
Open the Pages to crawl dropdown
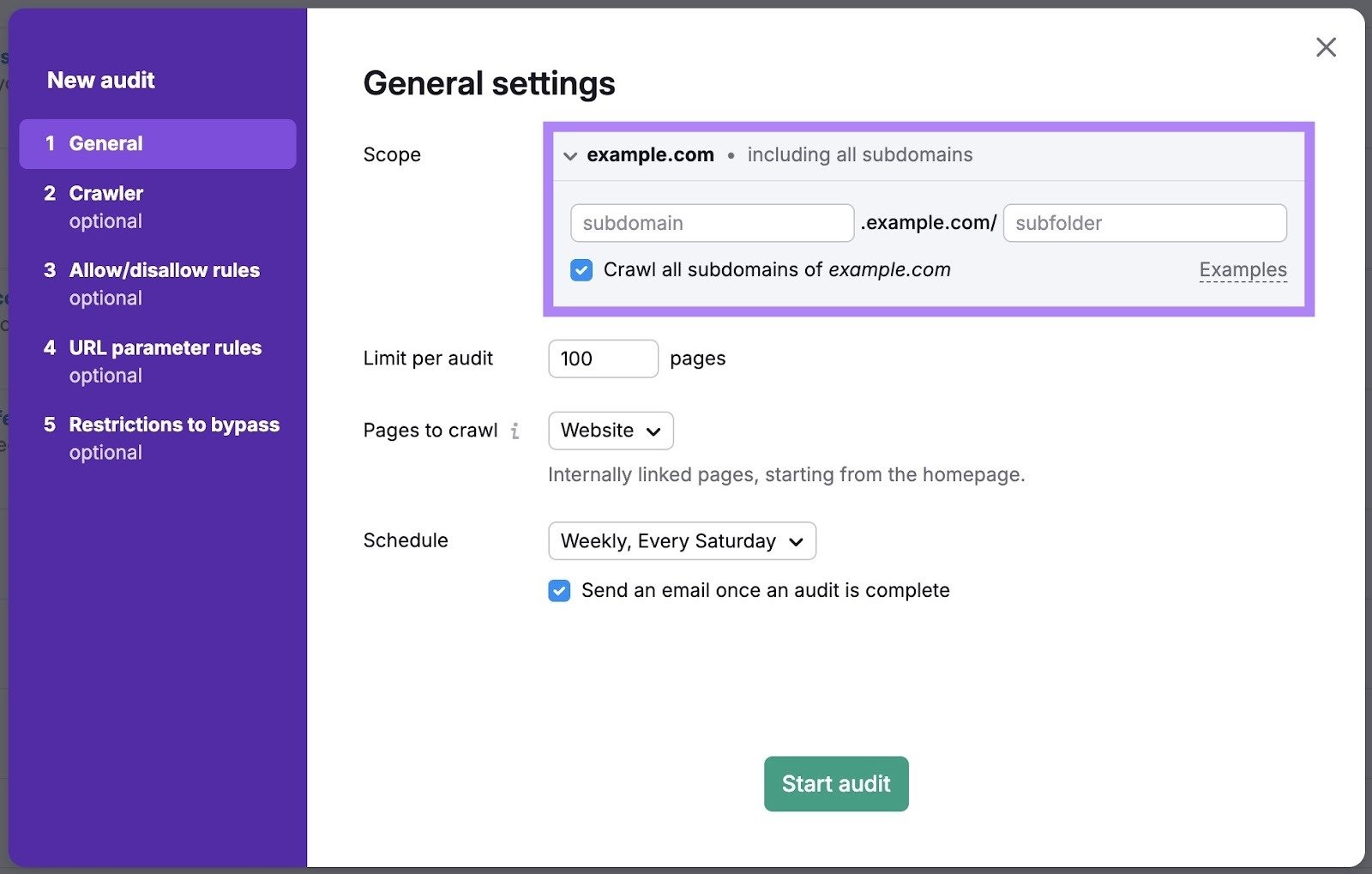pos(610,431)
